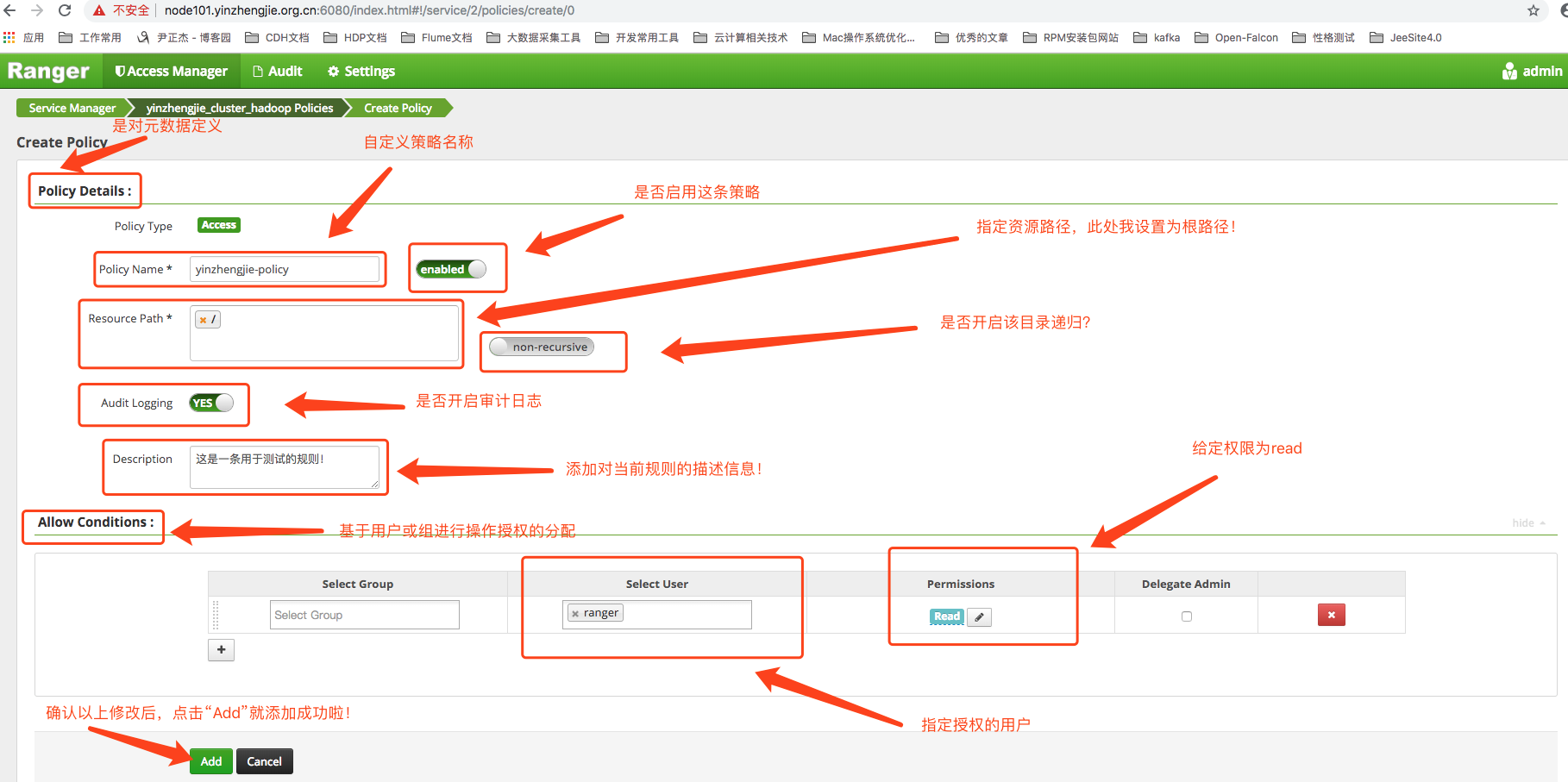Image resolution: width=1568 pixels, height=782 pixels.
Task: Click the Read permission tag
Action: [946, 616]
